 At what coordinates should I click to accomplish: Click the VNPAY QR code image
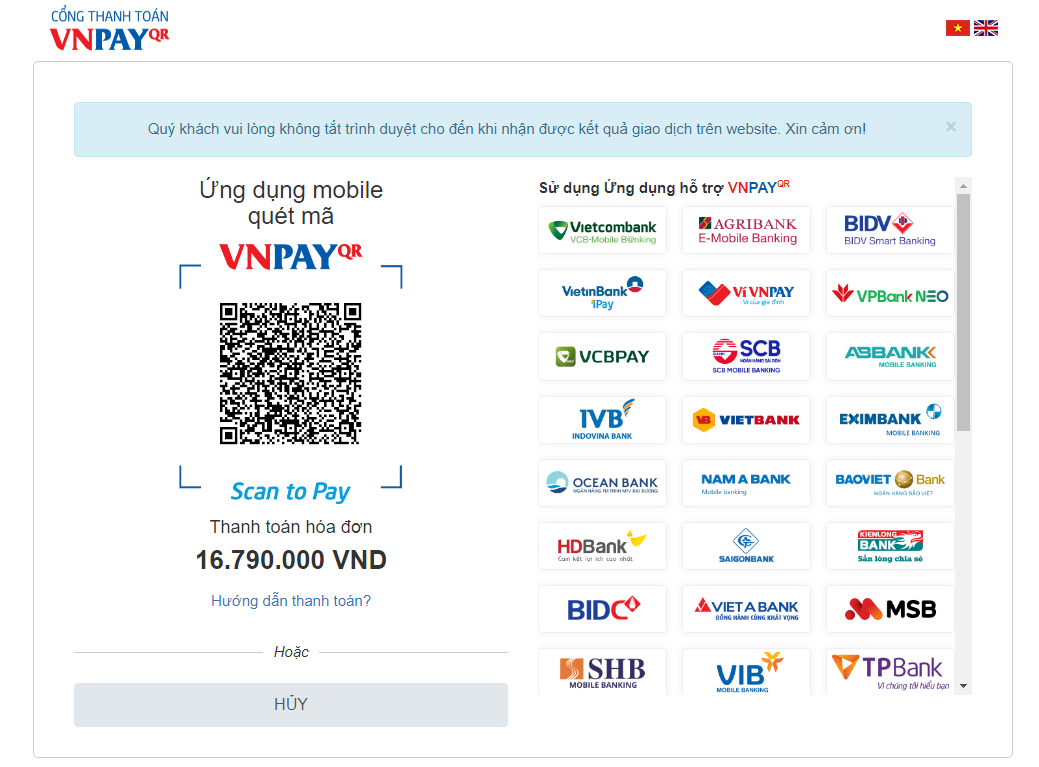point(290,373)
